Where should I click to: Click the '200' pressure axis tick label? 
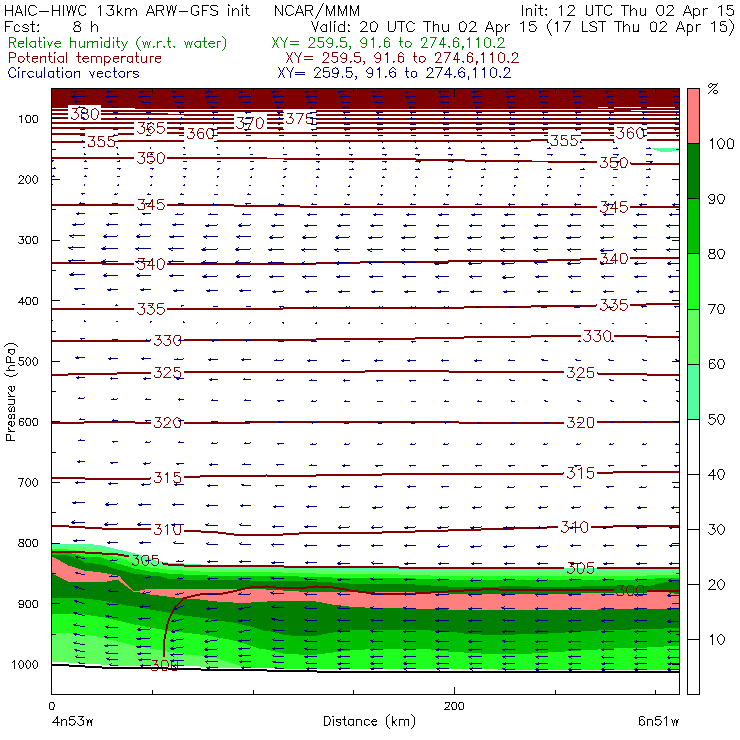coord(28,179)
